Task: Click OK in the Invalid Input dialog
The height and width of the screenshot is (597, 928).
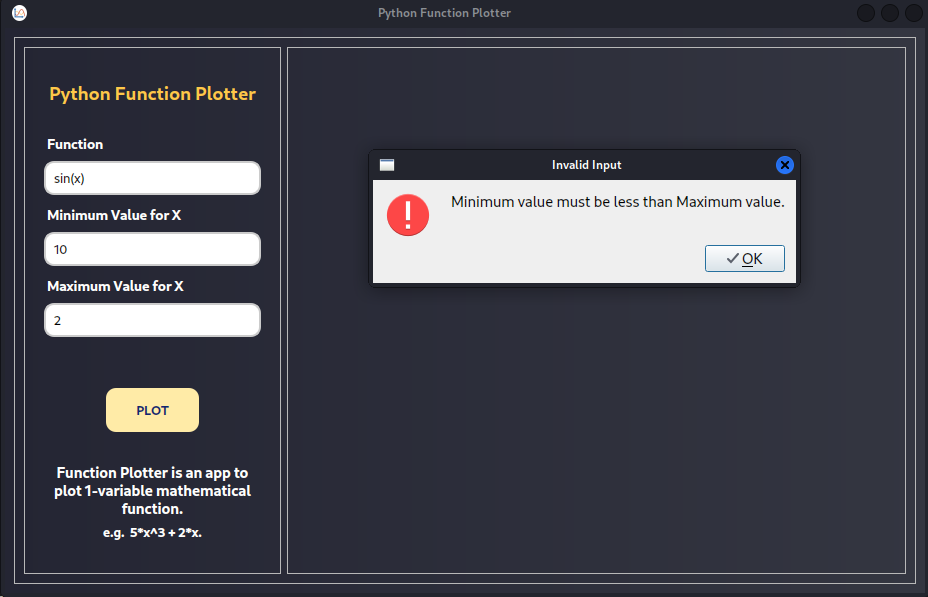Action: [745, 259]
